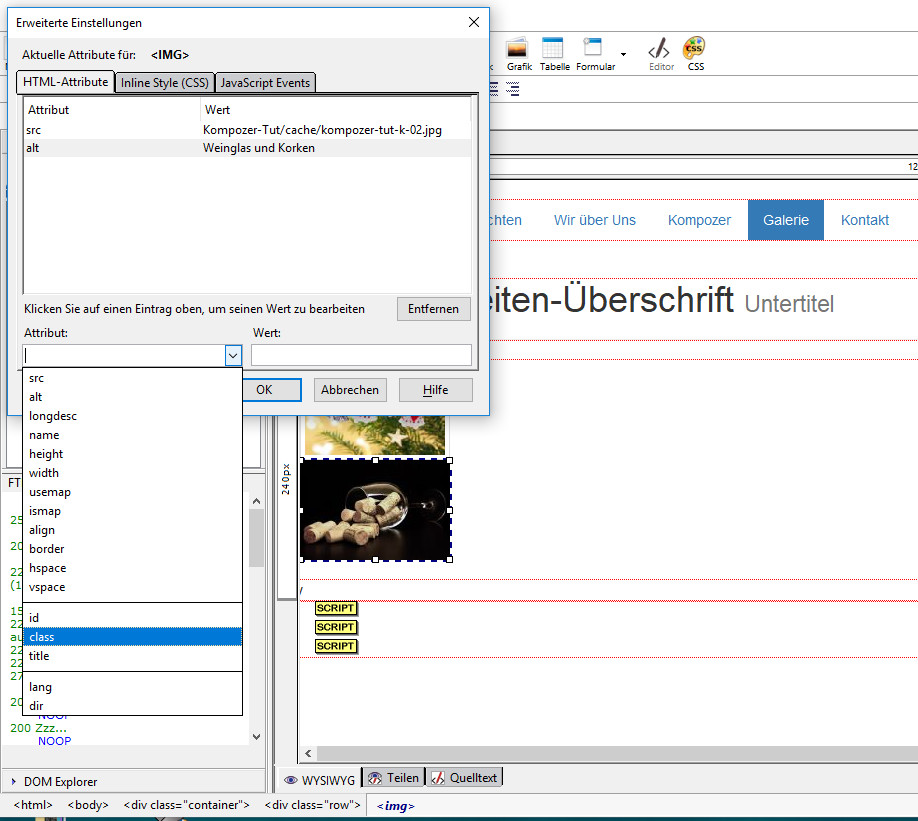Click the third SCRIPT marker
This screenshot has height=821, width=918.
[x=335, y=646]
